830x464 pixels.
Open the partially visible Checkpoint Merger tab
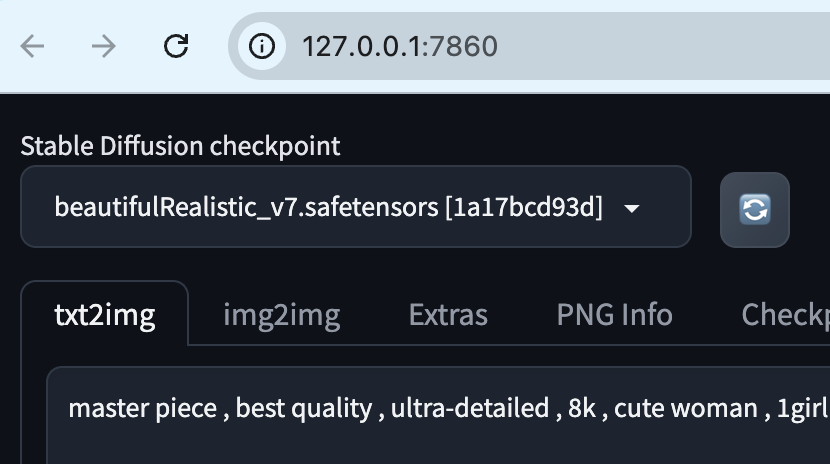[x=785, y=315]
